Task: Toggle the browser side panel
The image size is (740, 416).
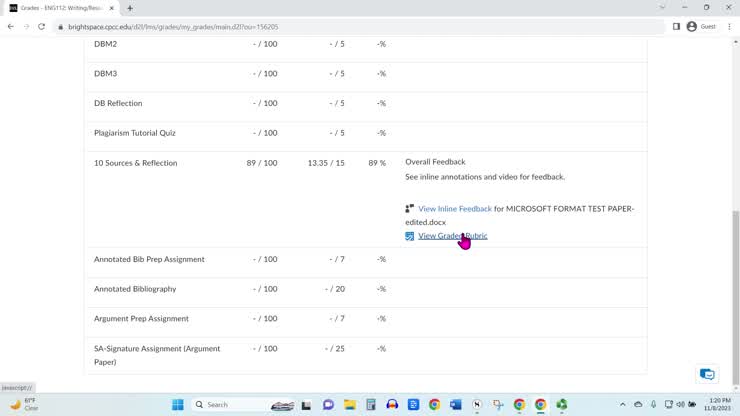Action: tap(676, 27)
